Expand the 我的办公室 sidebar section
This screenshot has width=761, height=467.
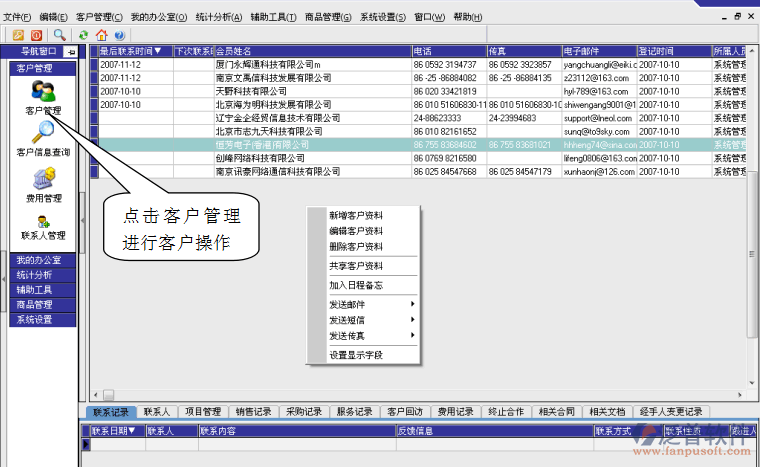click(43, 260)
